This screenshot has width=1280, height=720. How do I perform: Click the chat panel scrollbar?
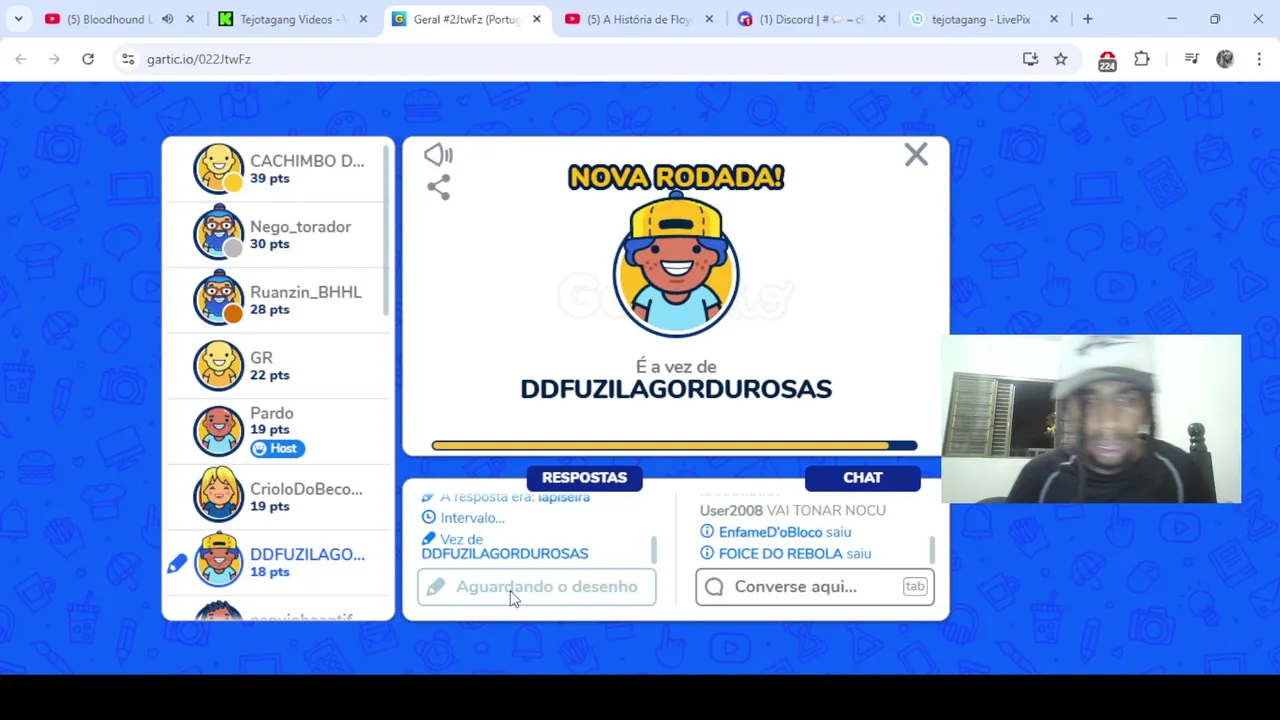click(x=932, y=549)
